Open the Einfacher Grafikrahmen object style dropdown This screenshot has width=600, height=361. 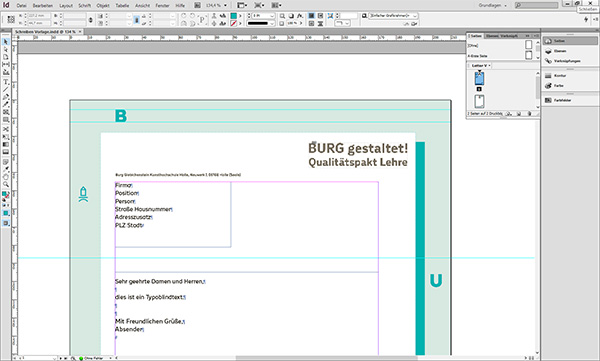pyautogui.click(x=393, y=16)
